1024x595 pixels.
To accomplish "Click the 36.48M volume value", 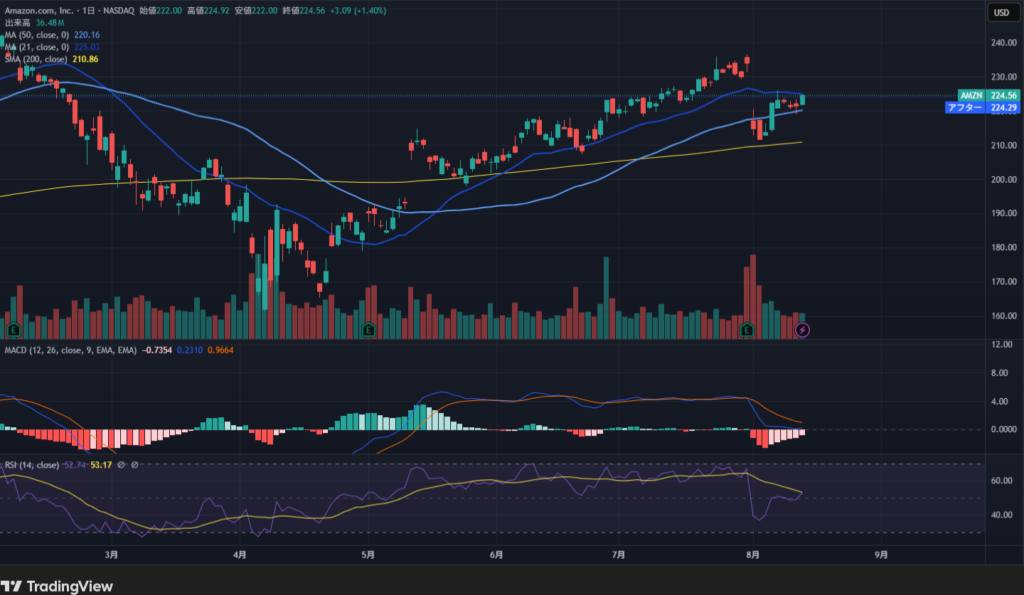I will coord(50,23).
